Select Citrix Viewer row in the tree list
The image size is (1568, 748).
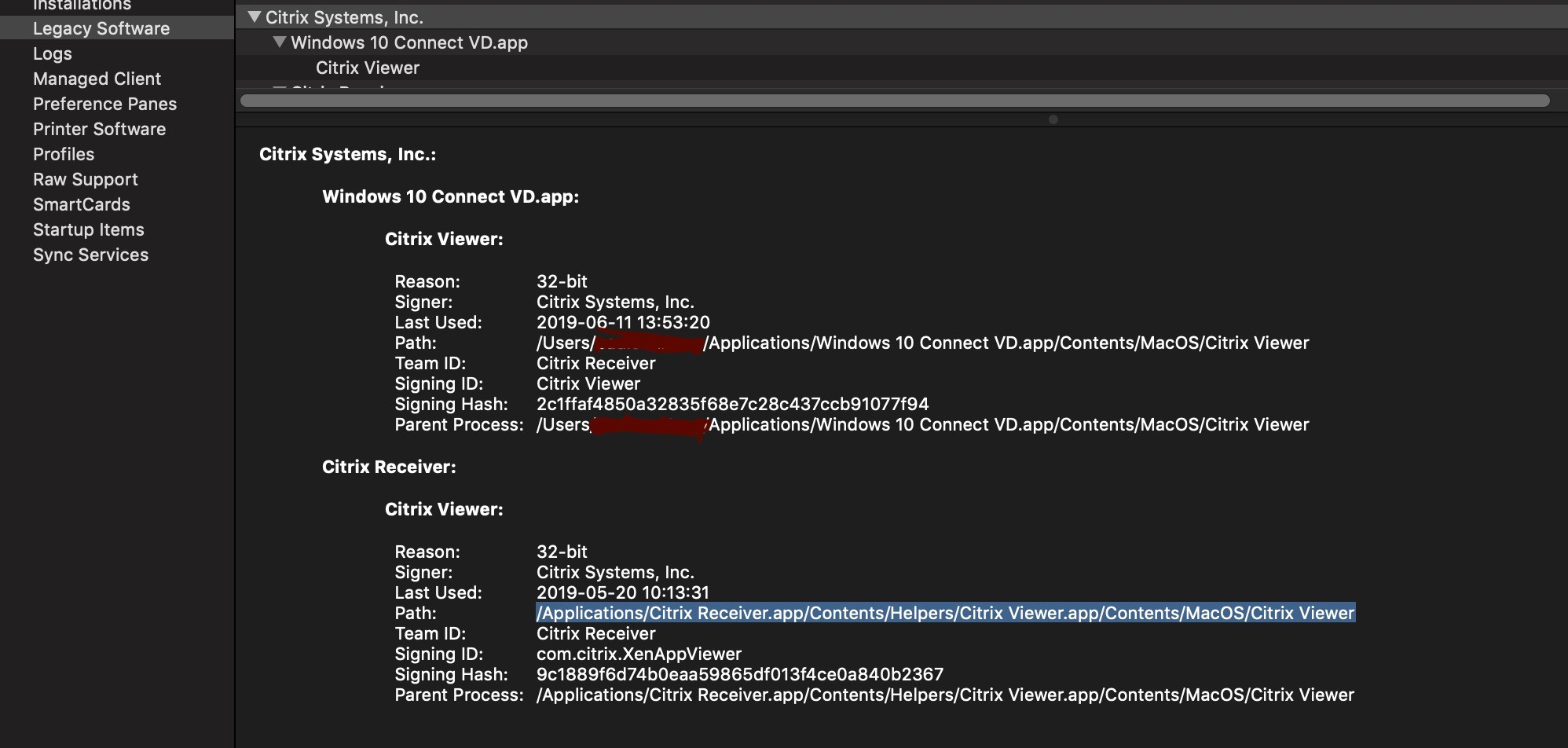368,68
